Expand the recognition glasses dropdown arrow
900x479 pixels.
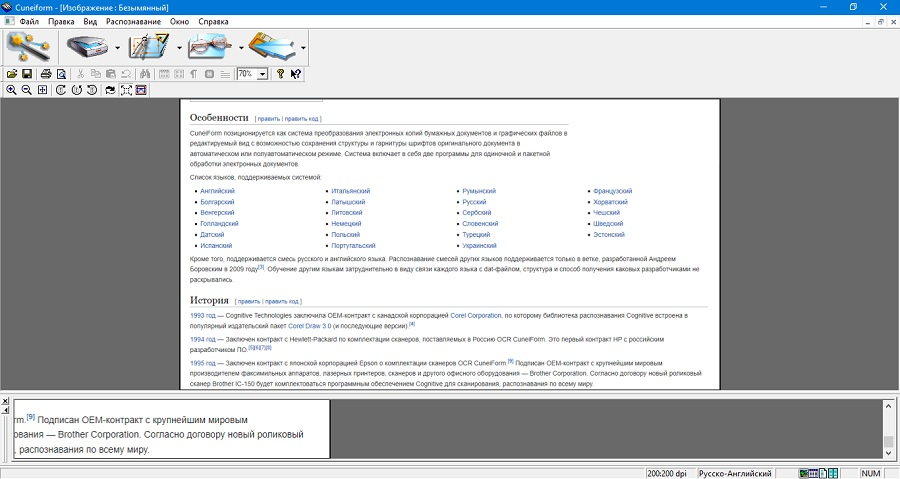pyautogui.click(x=241, y=47)
